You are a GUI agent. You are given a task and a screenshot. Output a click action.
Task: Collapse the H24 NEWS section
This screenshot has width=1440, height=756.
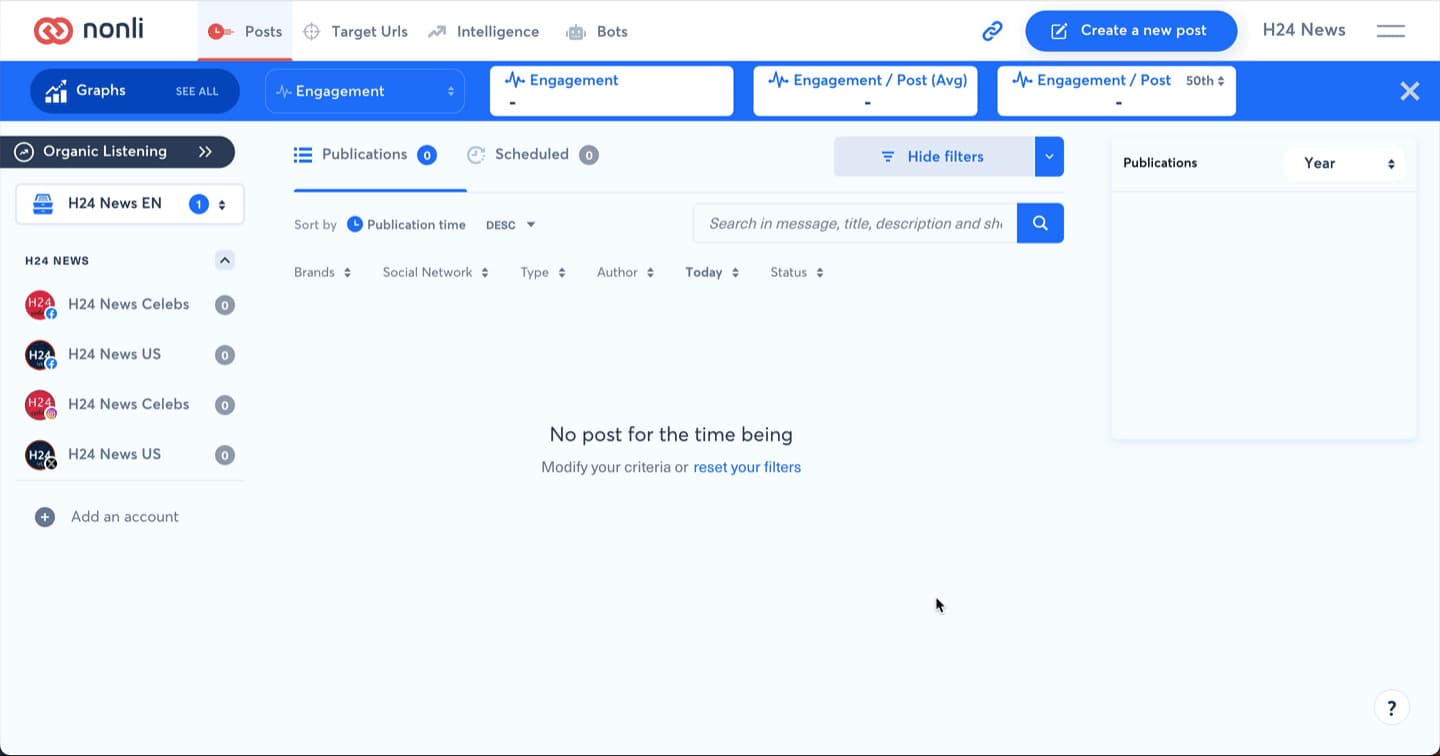[x=225, y=261]
